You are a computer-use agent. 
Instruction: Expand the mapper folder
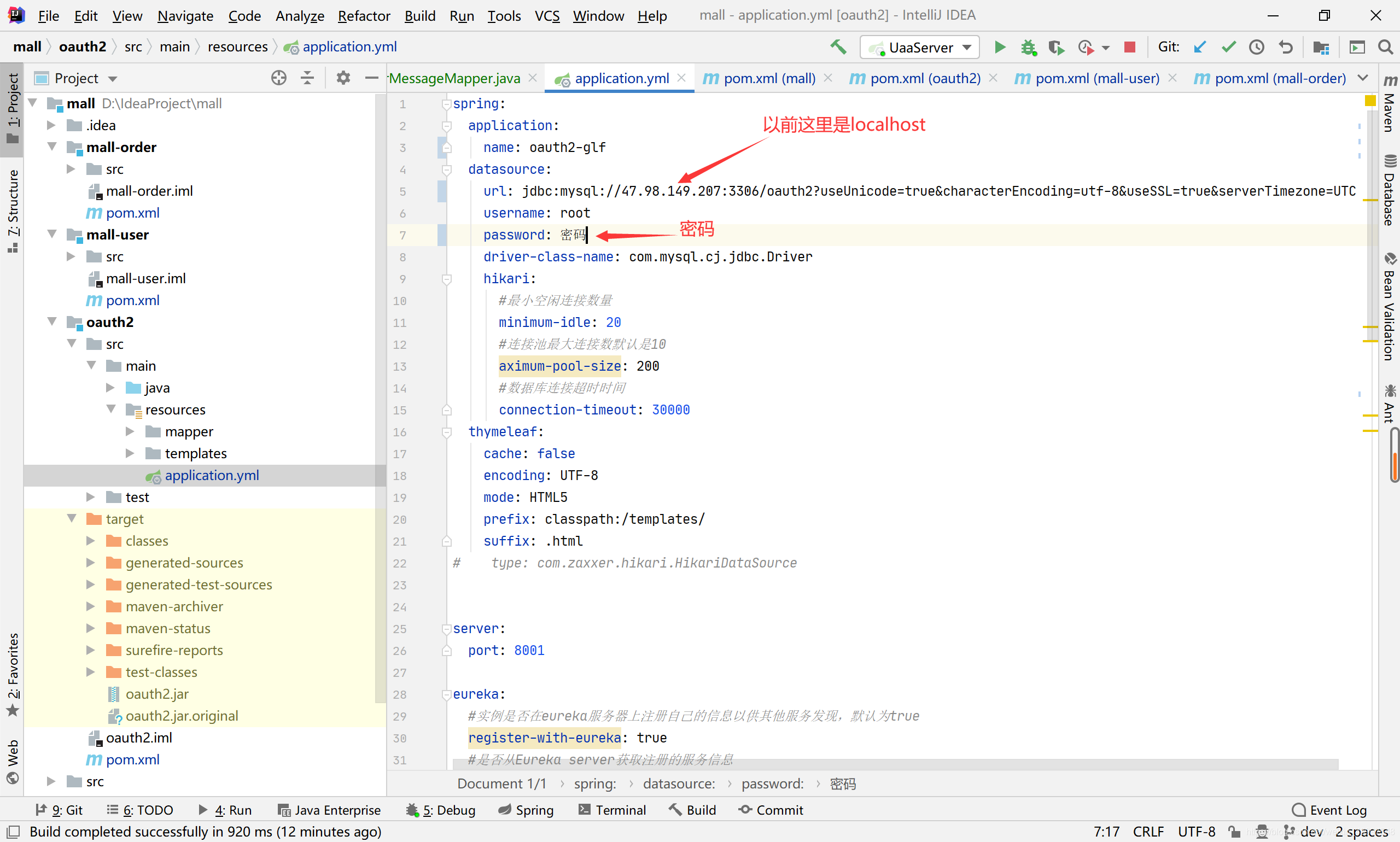(130, 432)
